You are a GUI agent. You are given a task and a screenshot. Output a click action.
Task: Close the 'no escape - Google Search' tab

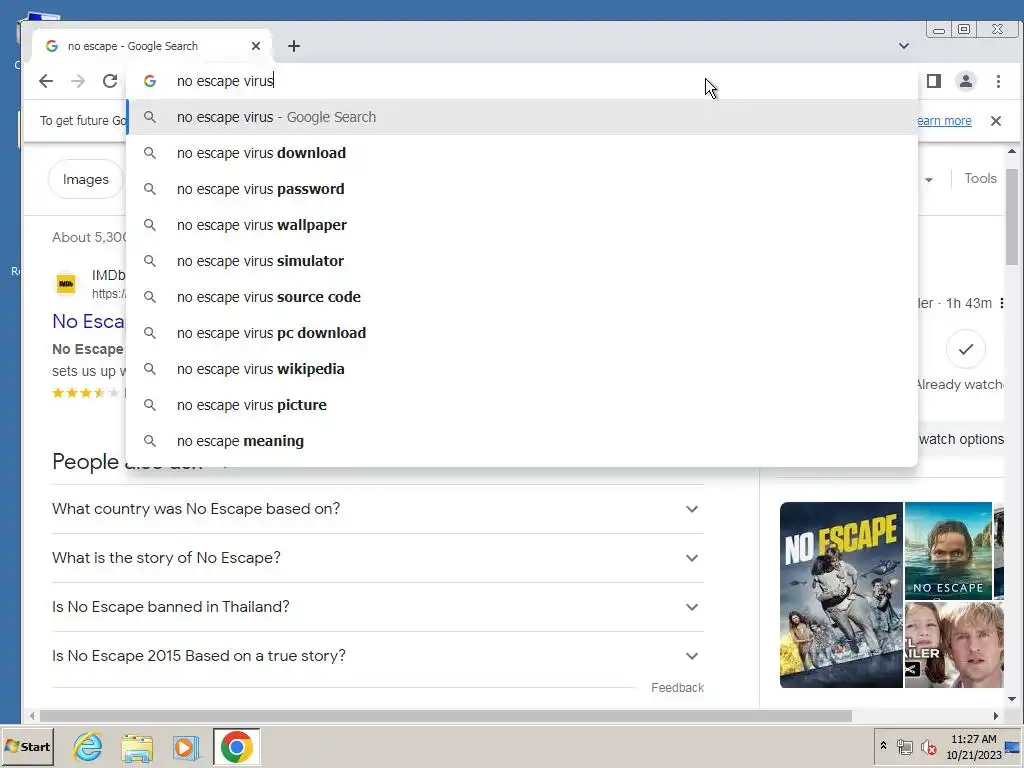256,46
